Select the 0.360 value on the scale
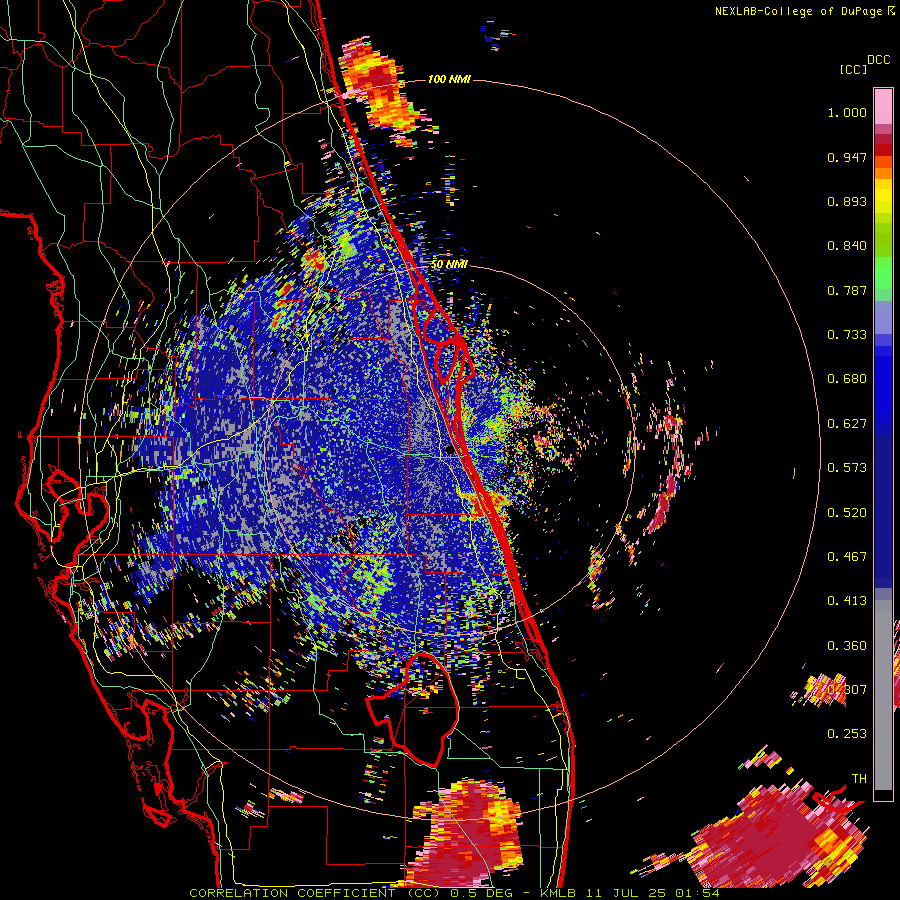Viewport: 900px width, 900px height. pos(847,646)
